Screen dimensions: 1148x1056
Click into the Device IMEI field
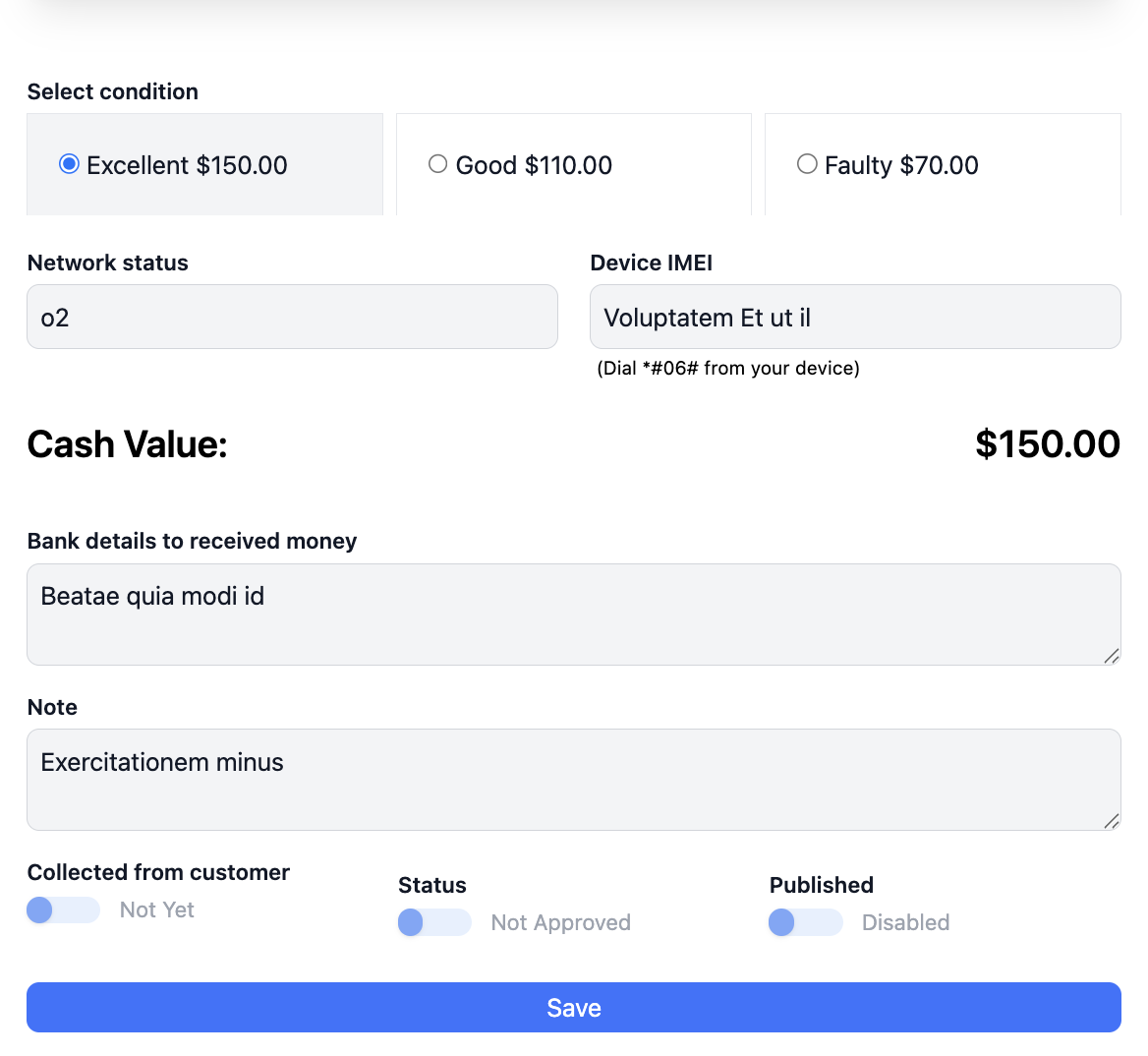pos(854,317)
